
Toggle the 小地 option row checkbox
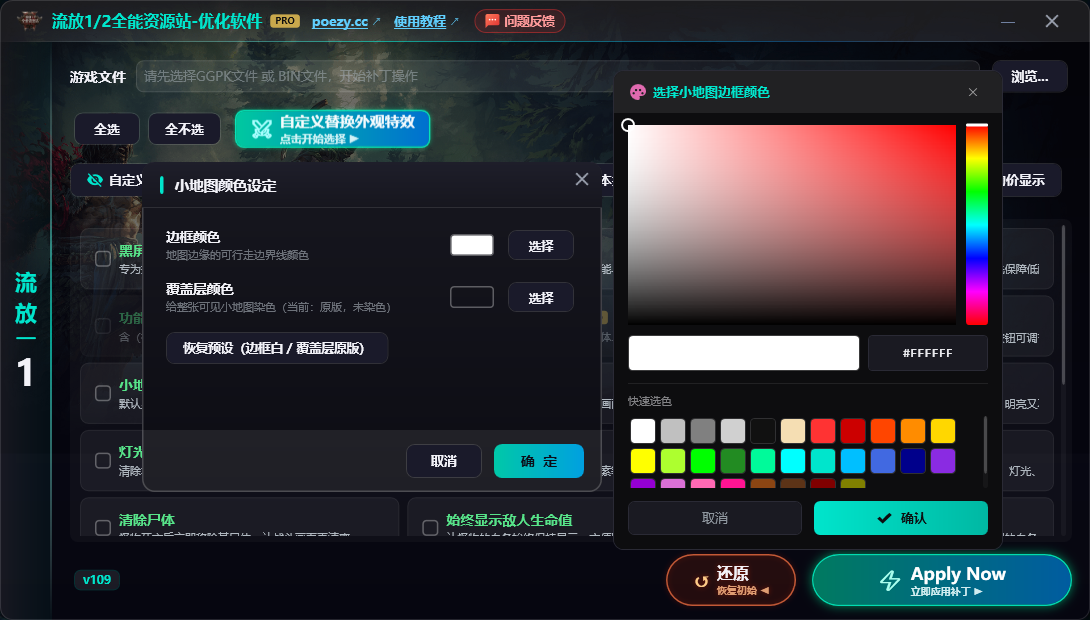click(103, 393)
